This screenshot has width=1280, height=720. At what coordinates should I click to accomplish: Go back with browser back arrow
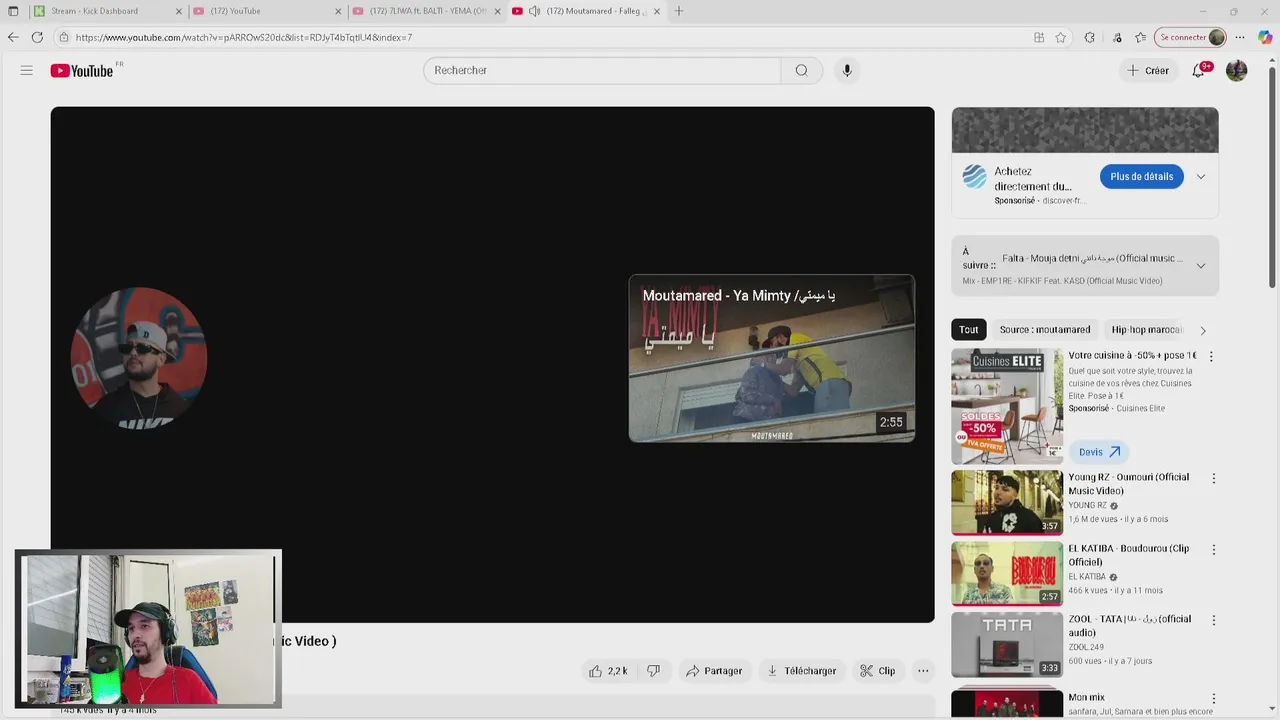[13, 37]
